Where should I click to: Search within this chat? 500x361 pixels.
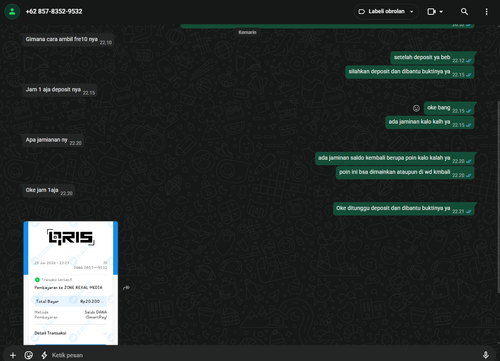coord(464,12)
